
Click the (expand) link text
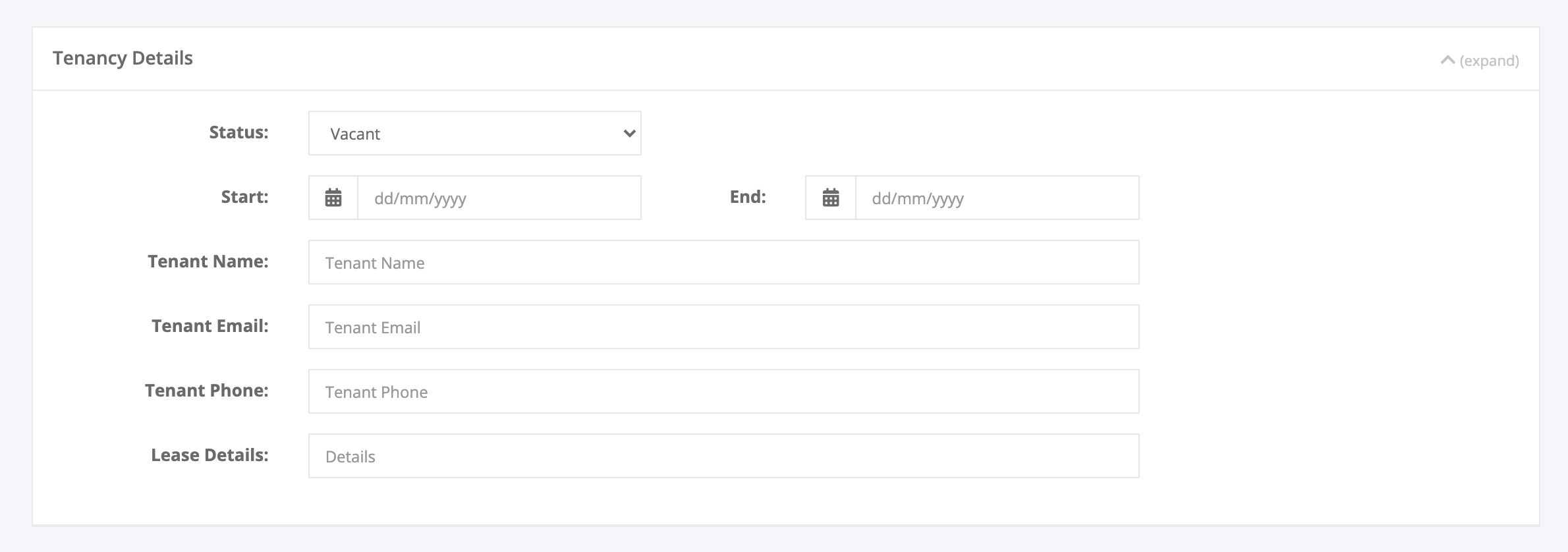tap(1490, 61)
